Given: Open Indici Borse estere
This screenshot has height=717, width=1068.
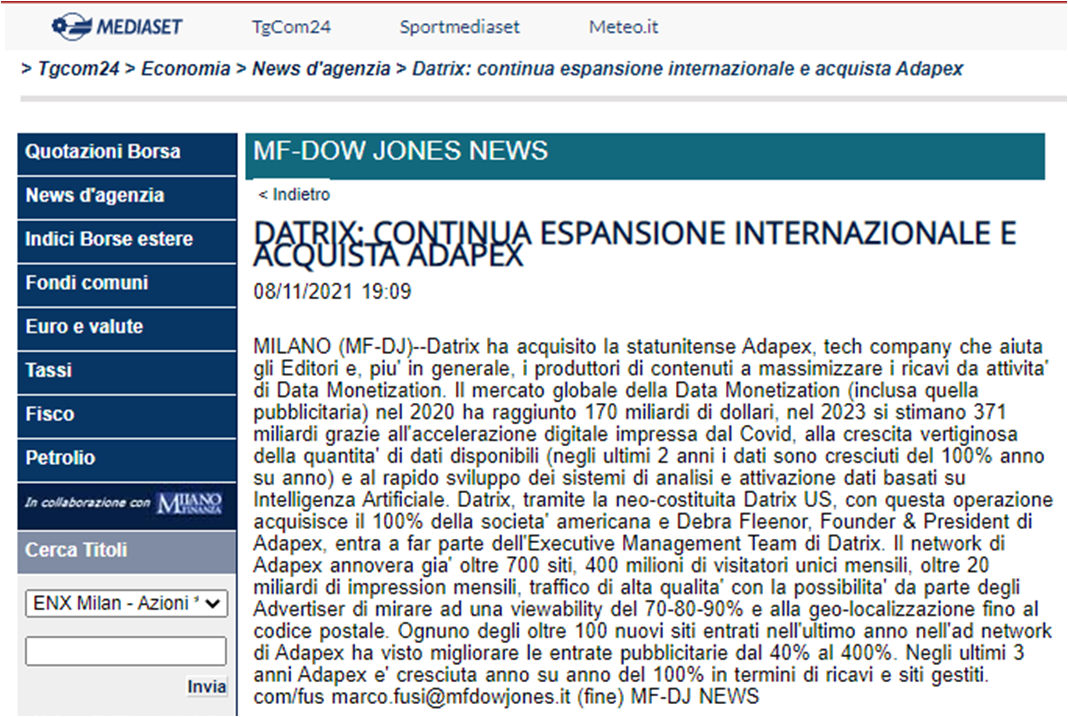Looking at the screenshot, I should (x=127, y=240).
